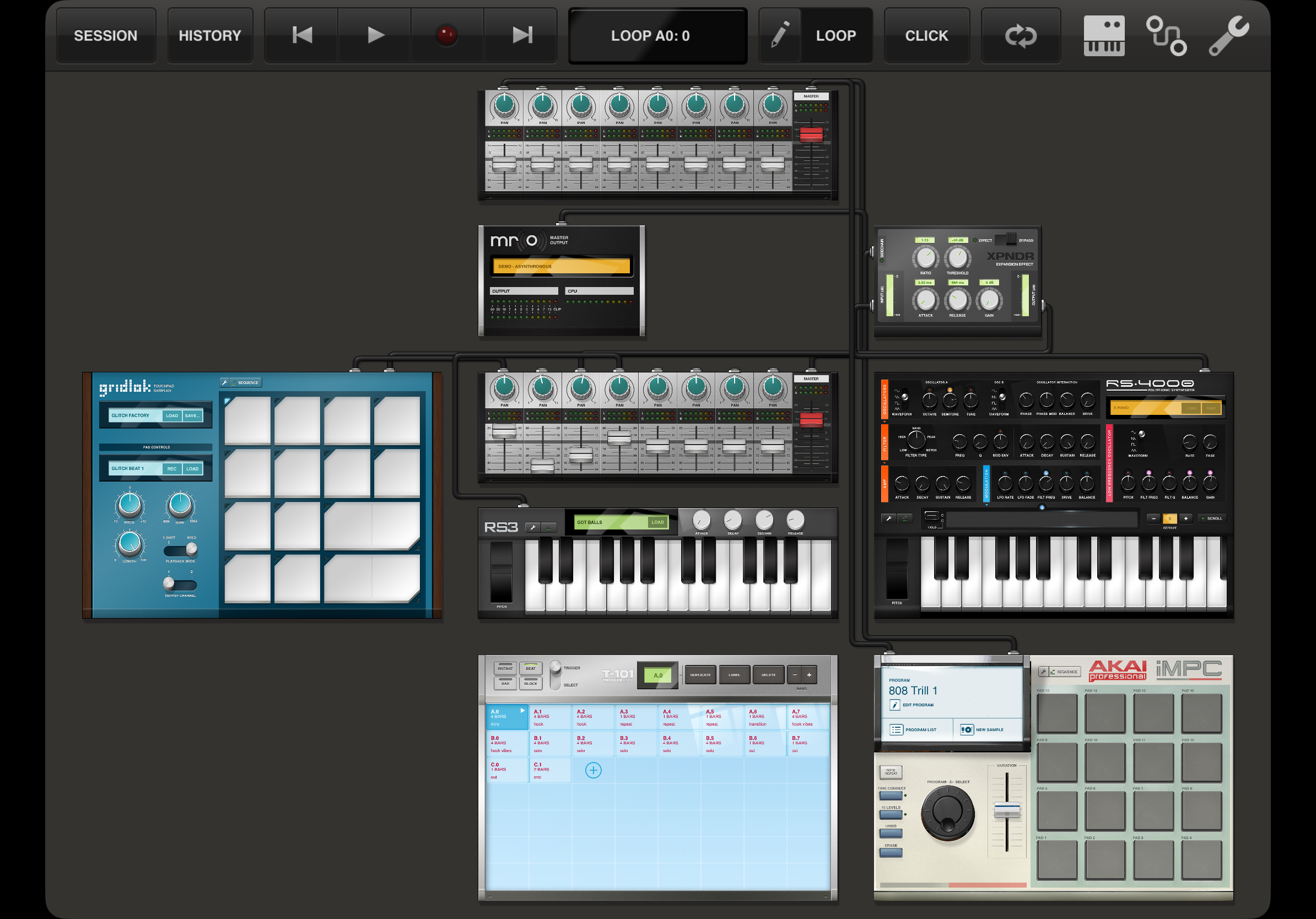Open RS3 sequence icon beside the wrench

pyautogui.click(x=549, y=527)
